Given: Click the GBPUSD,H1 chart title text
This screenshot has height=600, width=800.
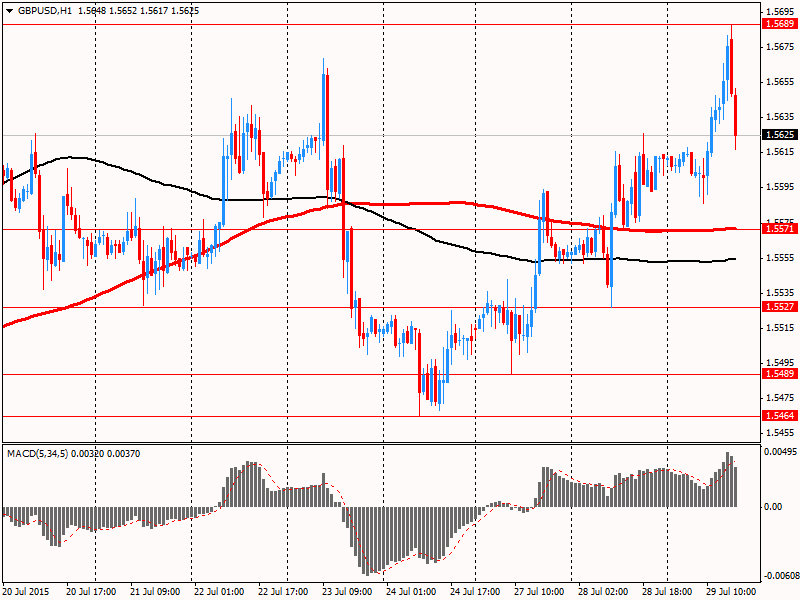Looking at the screenshot, I should coord(44,10).
